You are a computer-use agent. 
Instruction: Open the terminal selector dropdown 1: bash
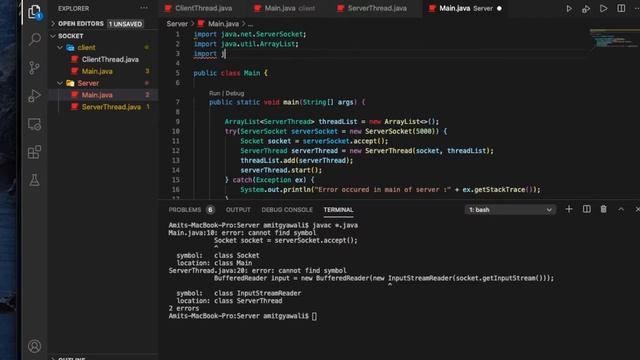click(510, 210)
